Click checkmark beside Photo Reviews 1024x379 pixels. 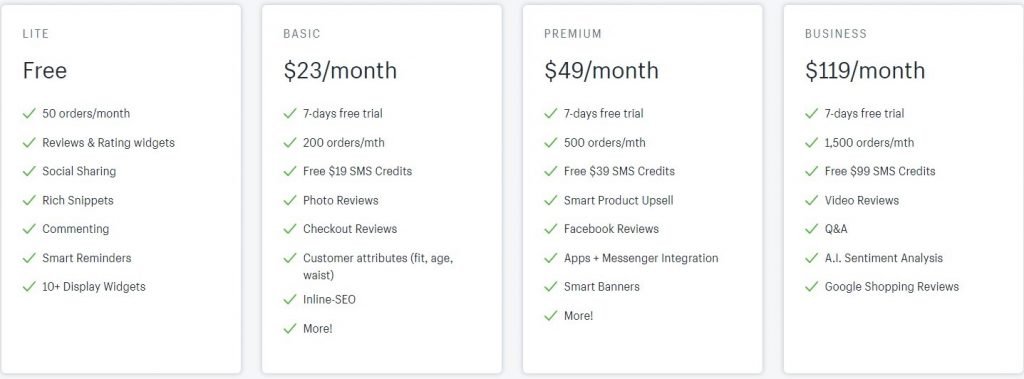point(290,200)
